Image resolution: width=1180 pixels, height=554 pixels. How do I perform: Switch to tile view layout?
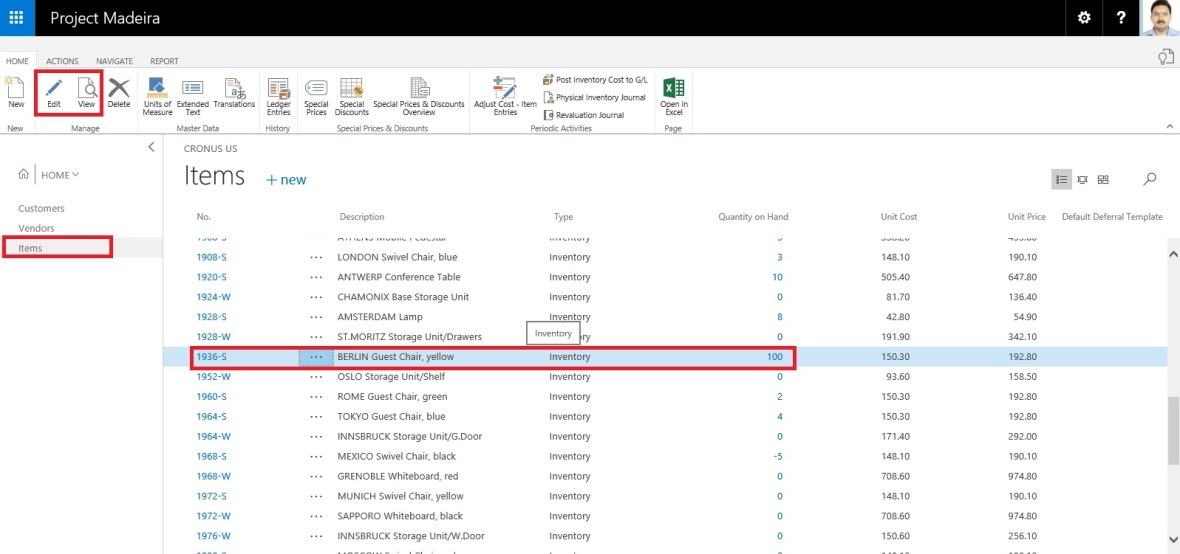click(x=1103, y=179)
